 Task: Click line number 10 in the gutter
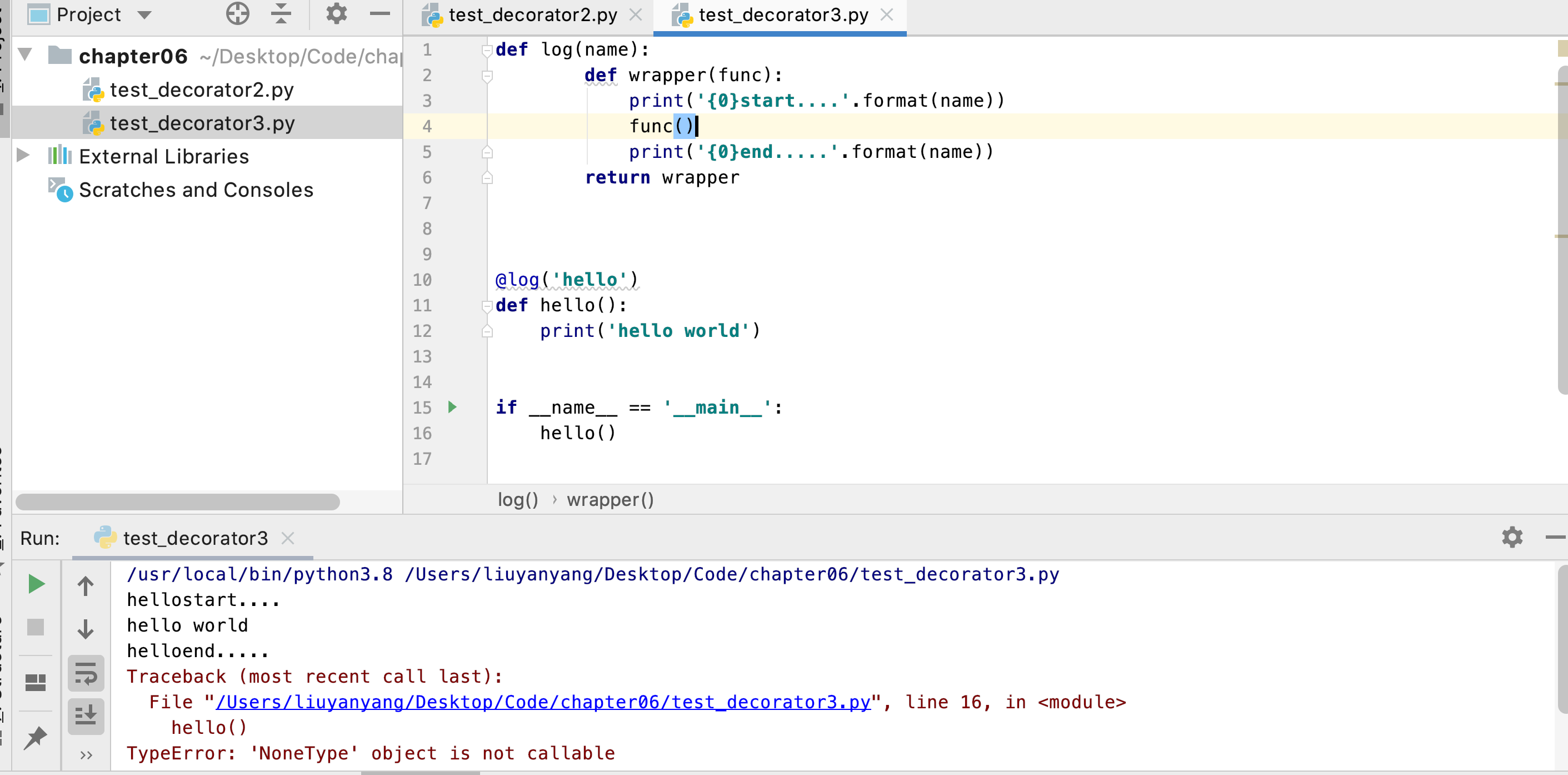(x=422, y=280)
